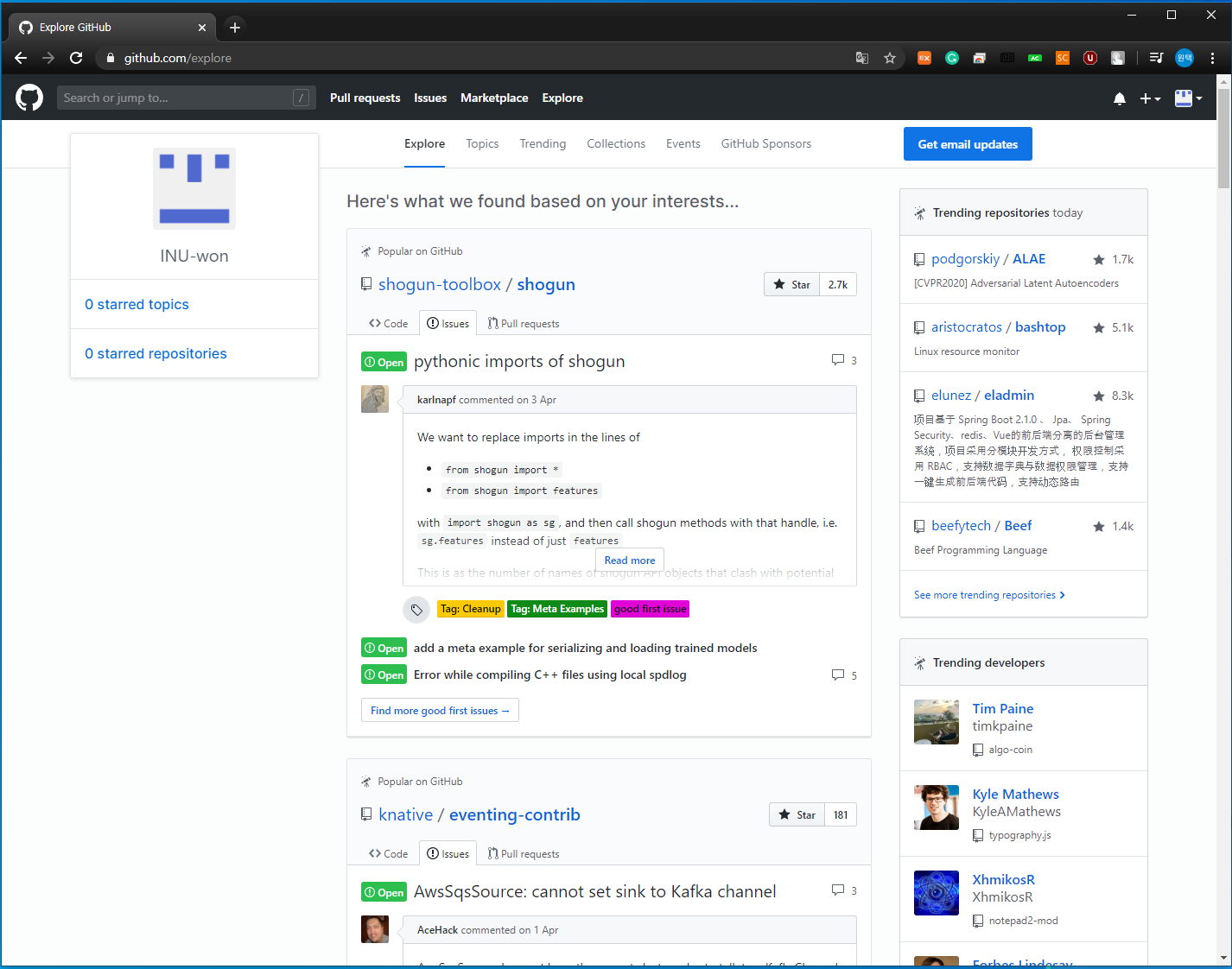The width and height of the screenshot is (1232, 969).
Task: Open issue Error while compiling C++ files
Action: 550,674
